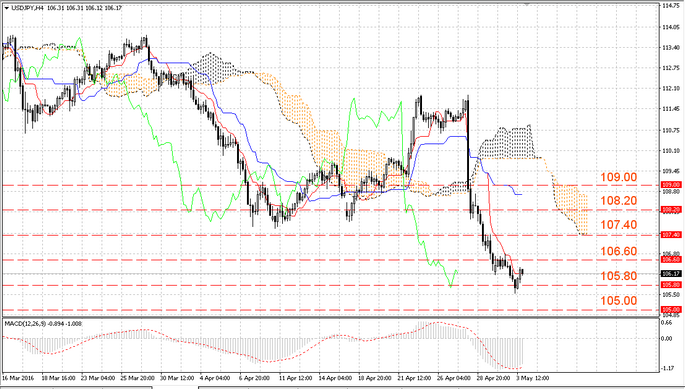Click the -1.17 value on MACD scale
The height and width of the screenshot is (389, 685).
coord(667,368)
